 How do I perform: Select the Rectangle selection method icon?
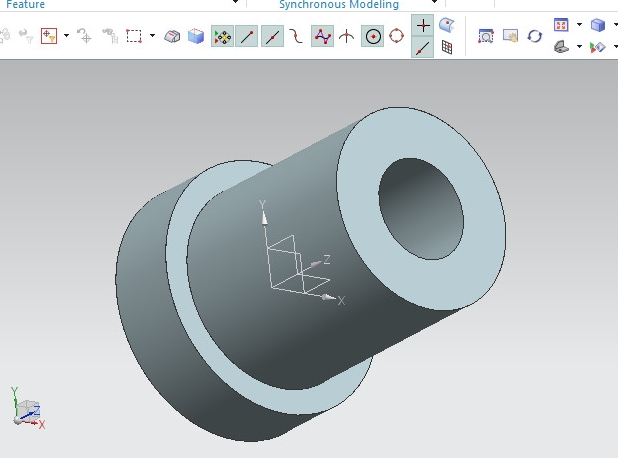[x=134, y=36]
